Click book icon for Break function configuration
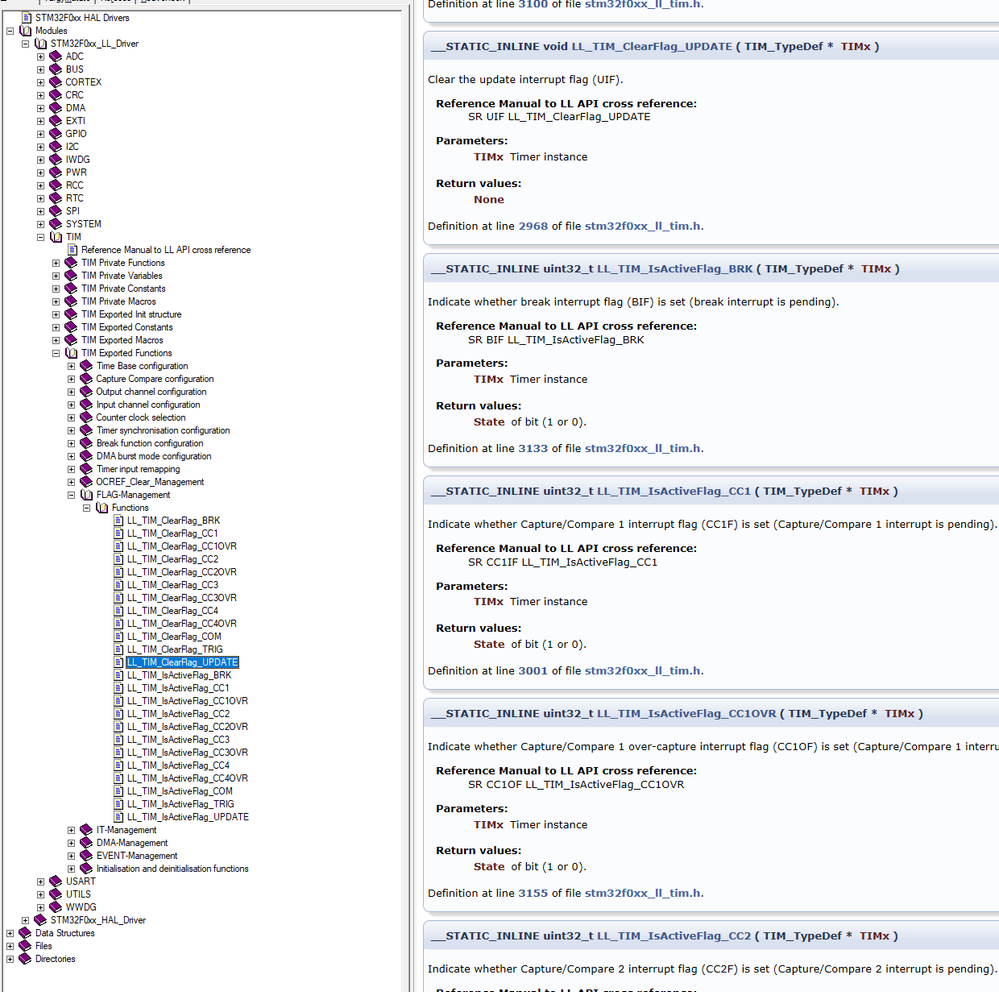Image resolution: width=999 pixels, height=992 pixels. tap(86, 443)
